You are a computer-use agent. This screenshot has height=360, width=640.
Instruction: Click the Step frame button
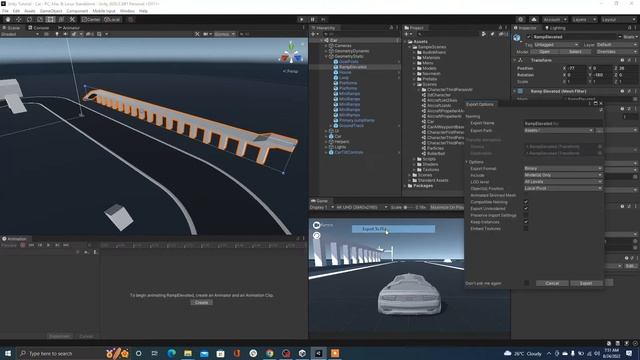[323, 20]
